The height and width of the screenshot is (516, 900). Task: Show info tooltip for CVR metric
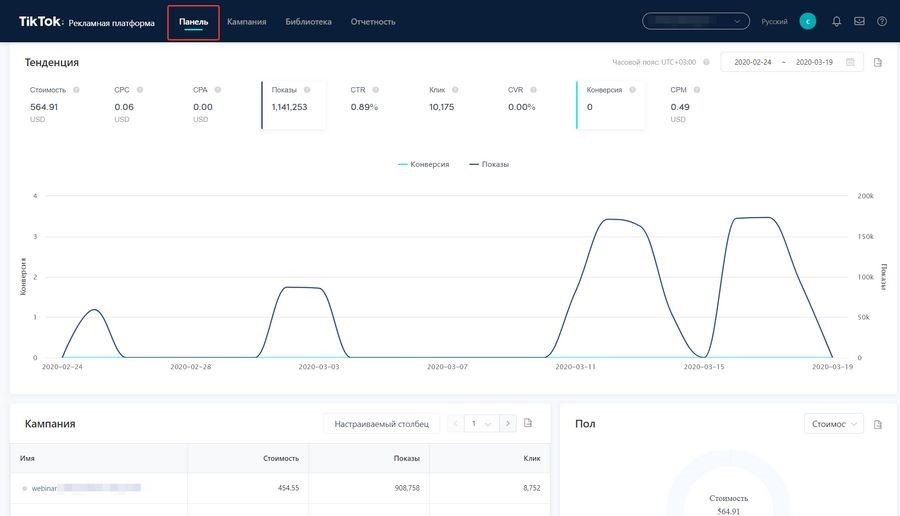click(534, 90)
